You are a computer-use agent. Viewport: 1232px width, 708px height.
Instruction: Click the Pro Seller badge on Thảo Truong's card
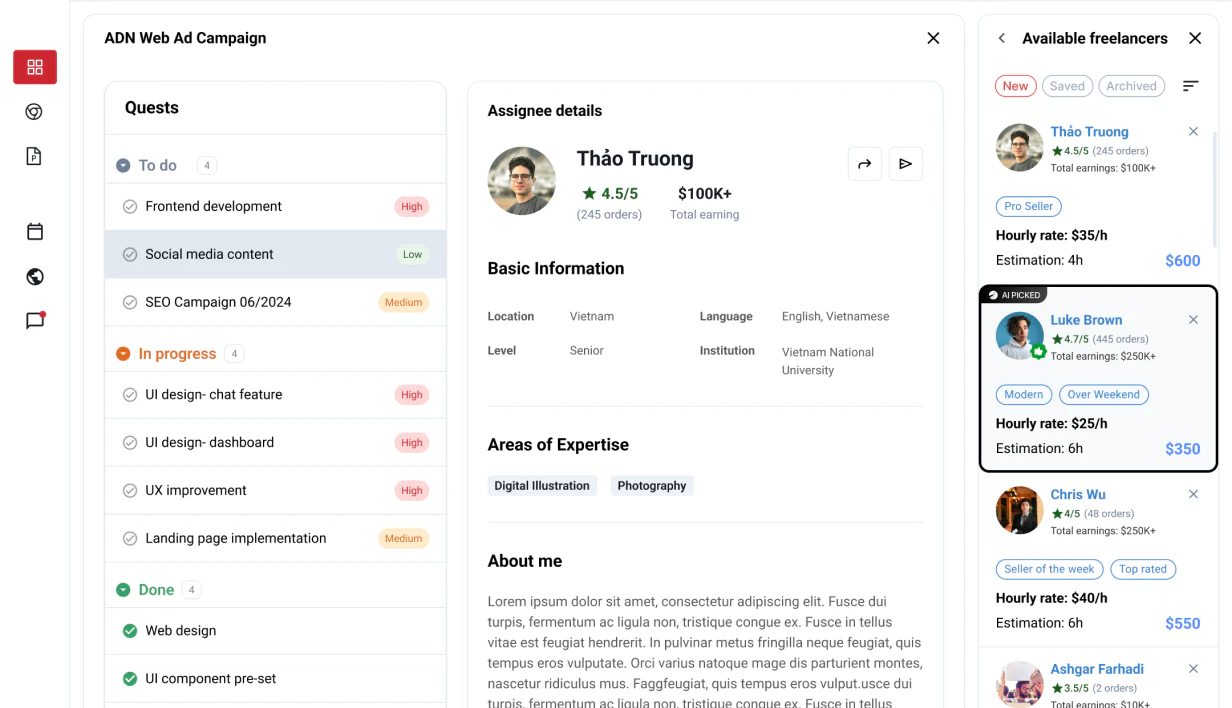point(1028,206)
